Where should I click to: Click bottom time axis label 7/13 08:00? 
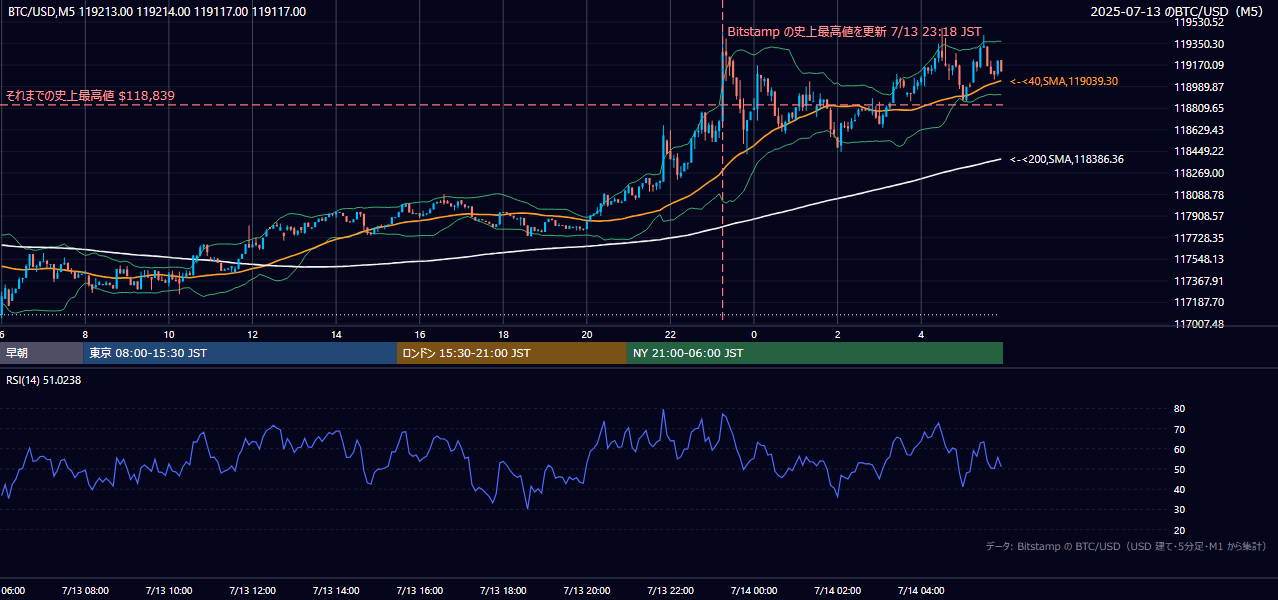86,591
